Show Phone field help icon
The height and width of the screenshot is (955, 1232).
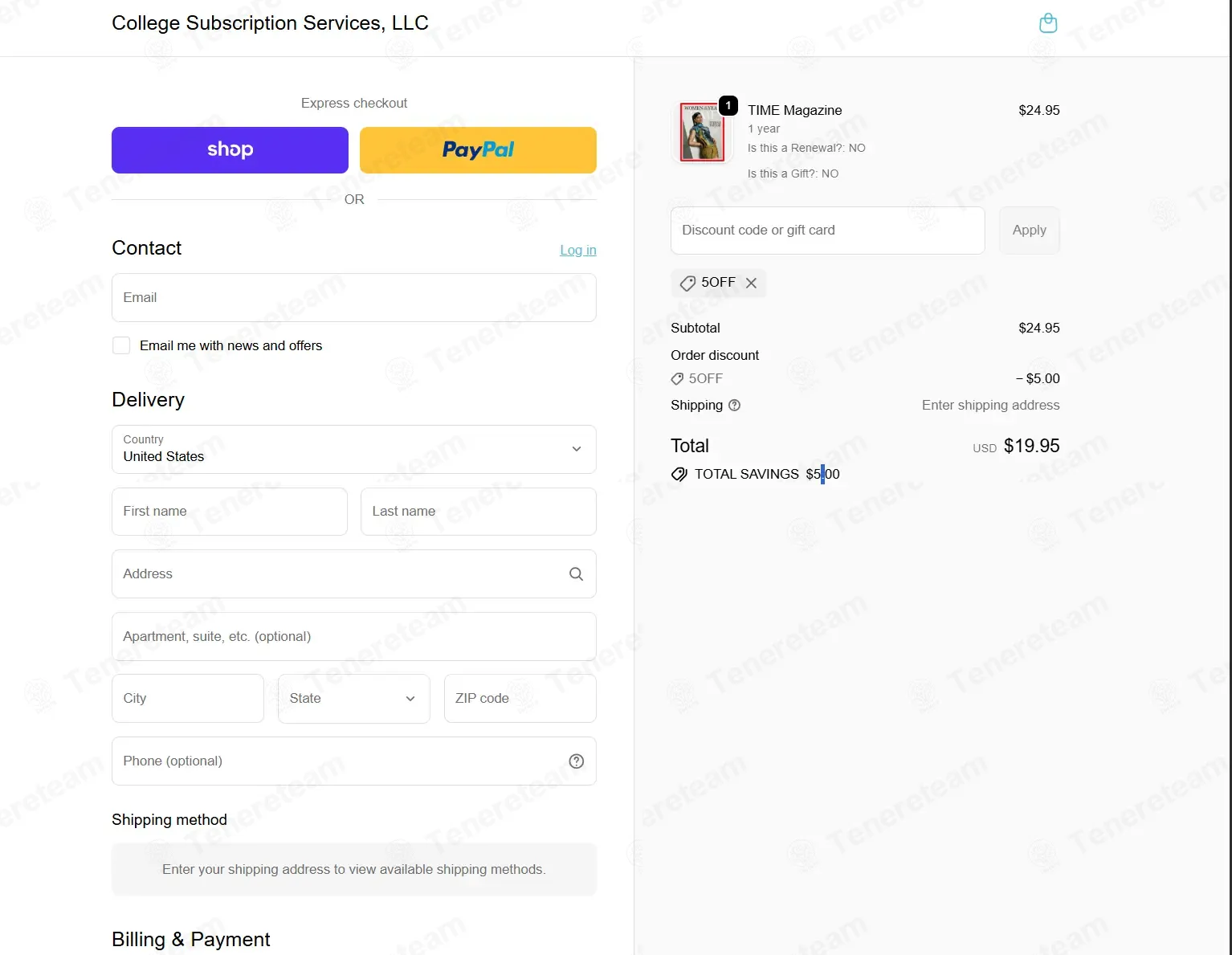(576, 761)
